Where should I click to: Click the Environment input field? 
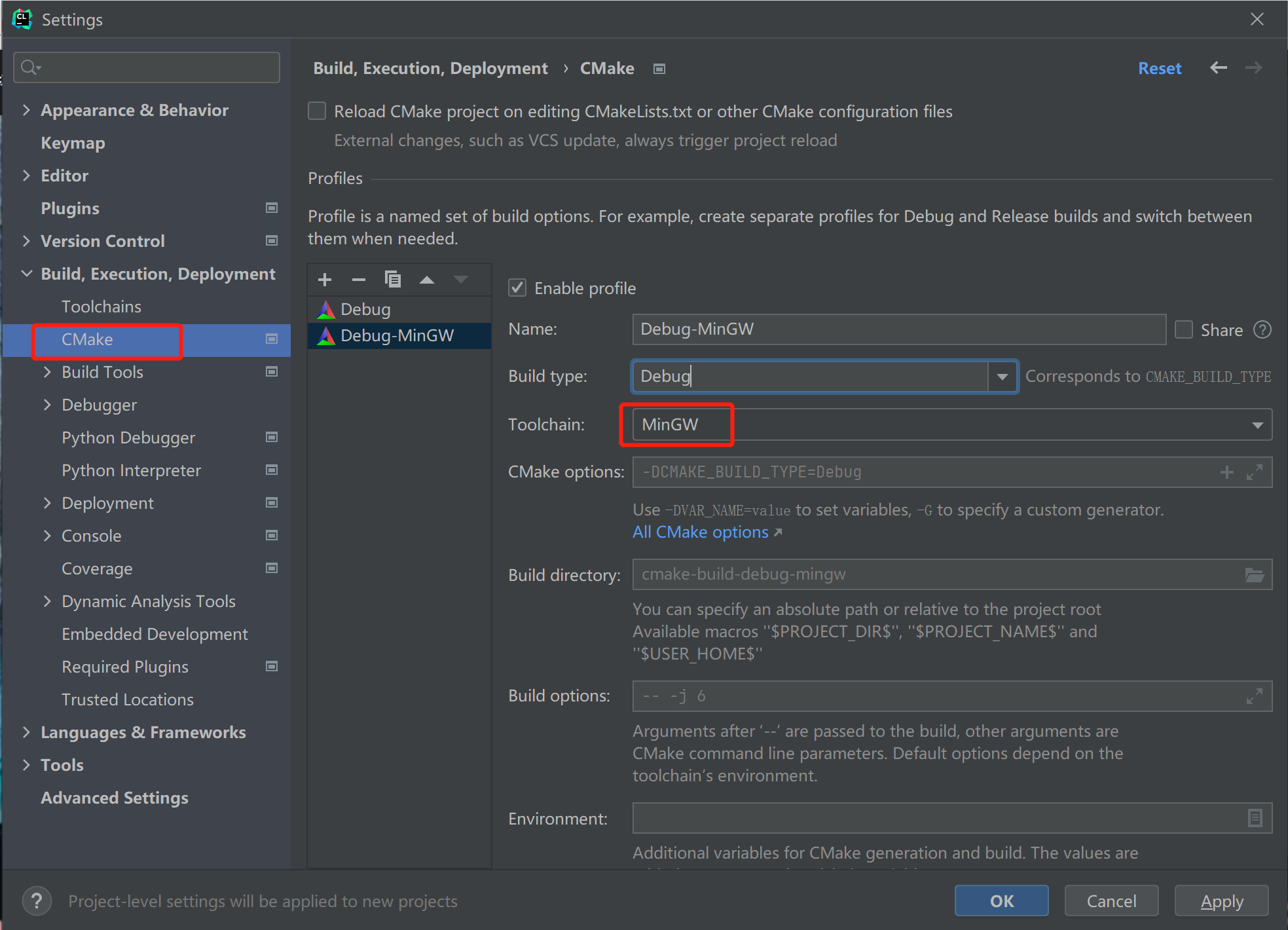[x=952, y=818]
